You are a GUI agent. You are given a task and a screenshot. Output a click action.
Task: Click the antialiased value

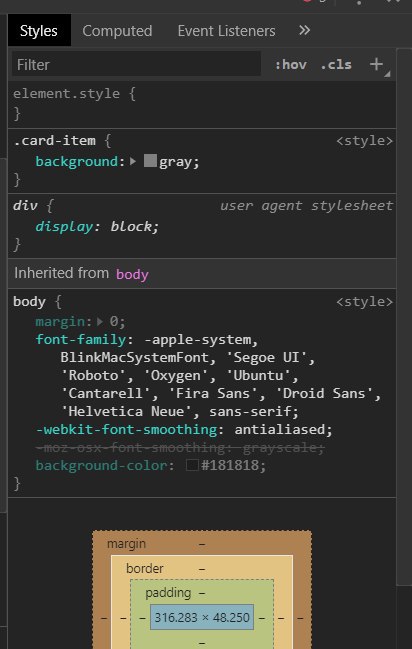click(279, 429)
